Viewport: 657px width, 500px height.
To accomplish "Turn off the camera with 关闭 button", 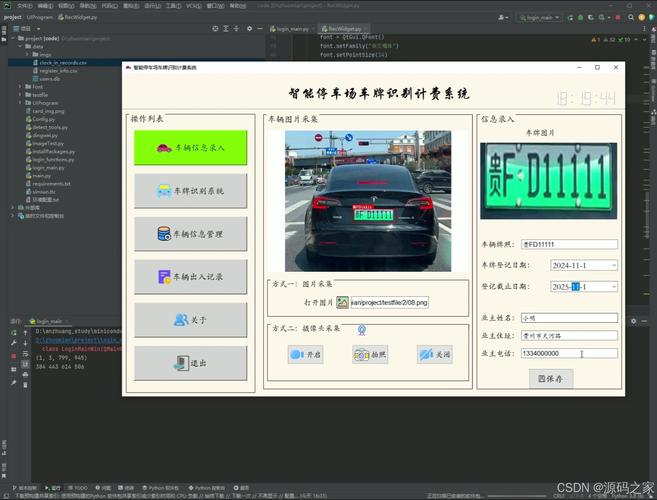I will (x=435, y=355).
